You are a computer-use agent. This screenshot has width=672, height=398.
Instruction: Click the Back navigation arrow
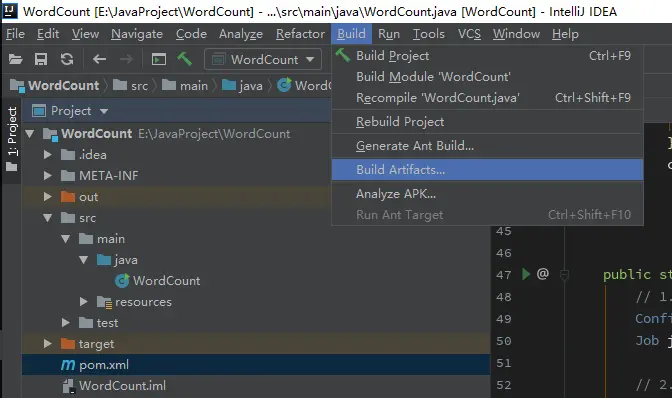click(x=99, y=59)
